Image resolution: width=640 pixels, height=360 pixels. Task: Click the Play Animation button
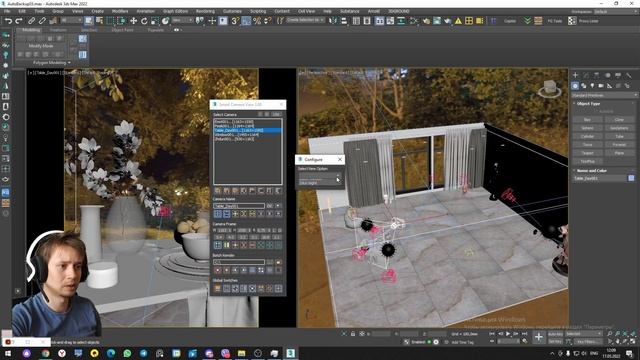508,334
